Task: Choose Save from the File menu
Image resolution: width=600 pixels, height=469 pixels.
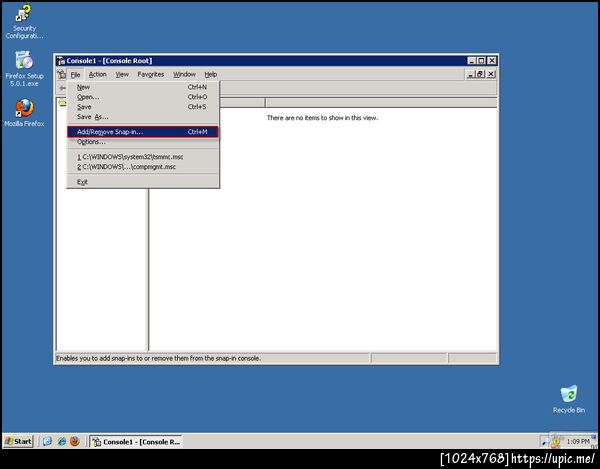Action: tap(143, 107)
